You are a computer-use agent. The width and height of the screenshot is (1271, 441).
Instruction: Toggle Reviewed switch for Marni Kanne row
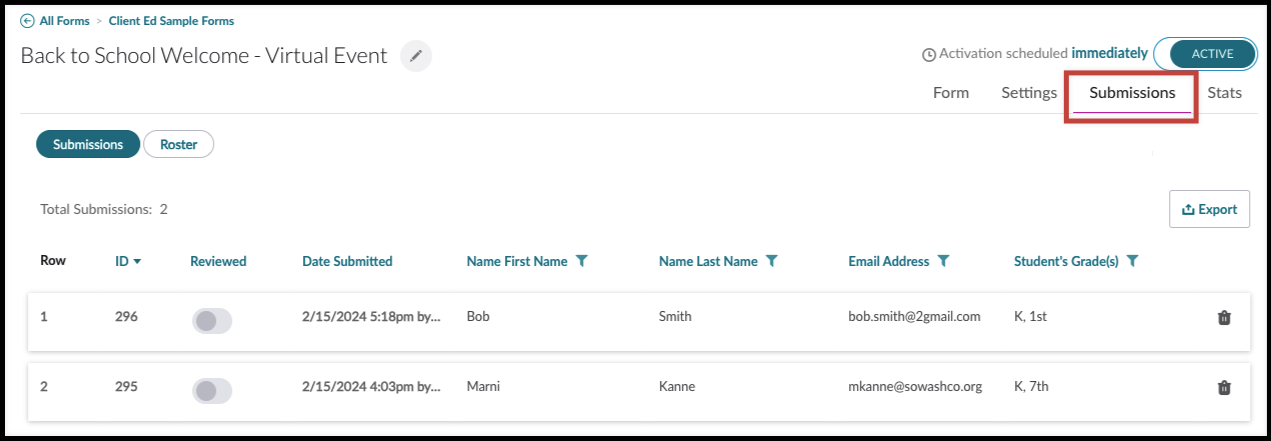(211, 391)
